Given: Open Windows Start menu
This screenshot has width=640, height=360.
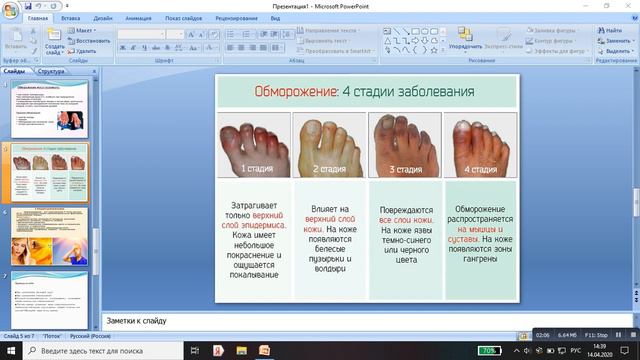Looking at the screenshot, I should pos(11,351).
